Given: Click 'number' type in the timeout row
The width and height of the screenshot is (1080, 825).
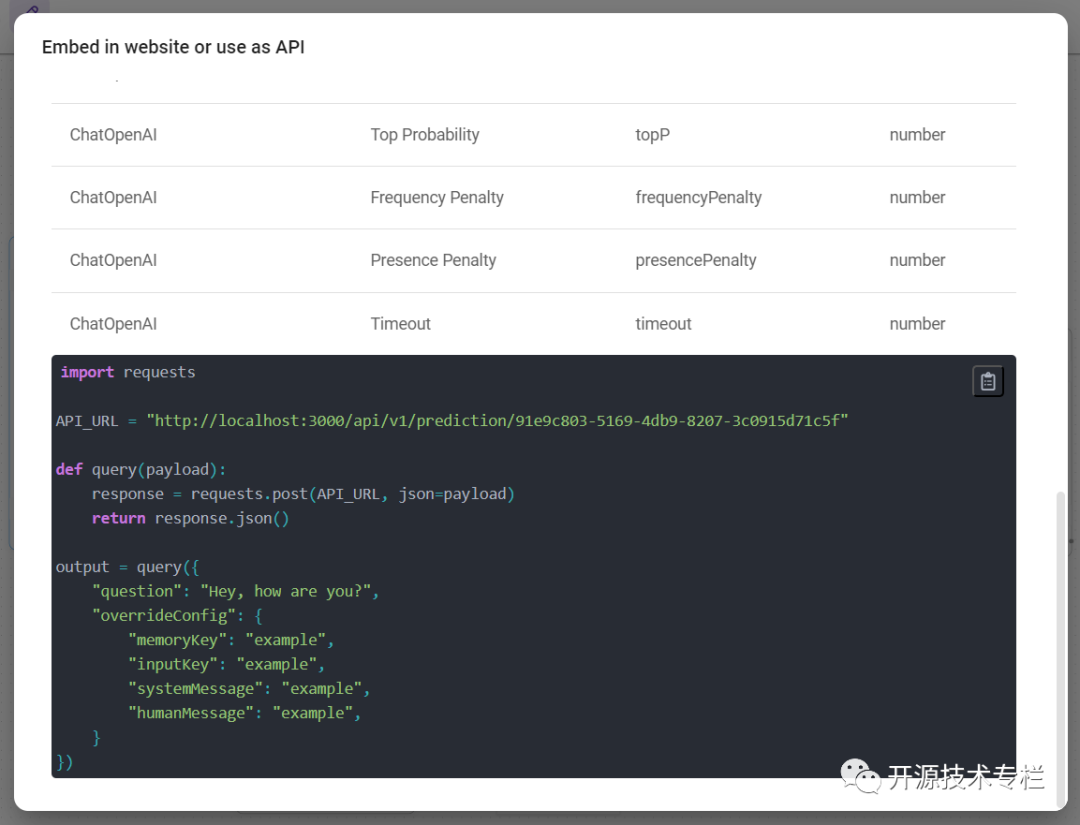Looking at the screenshot, I should click(917, 324).
